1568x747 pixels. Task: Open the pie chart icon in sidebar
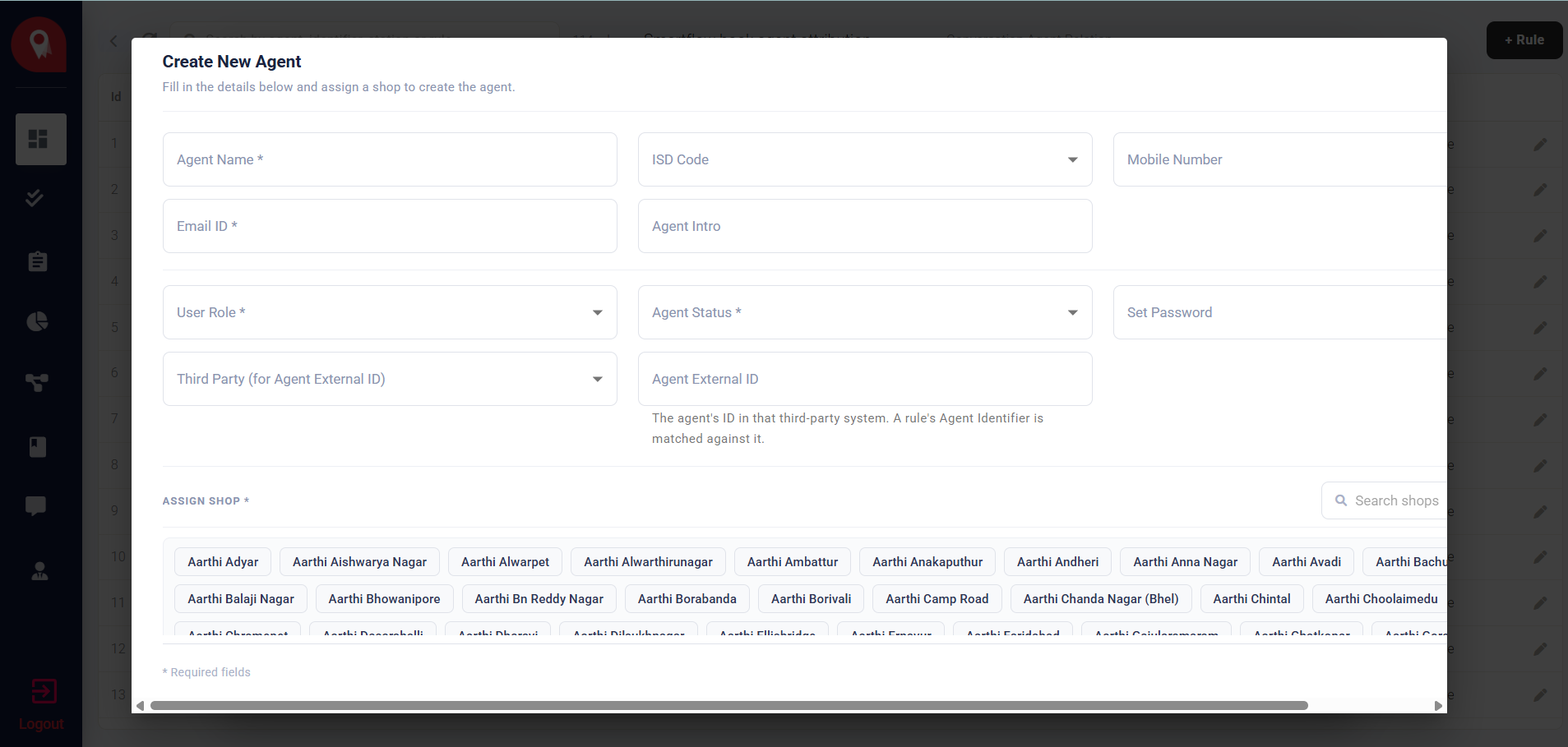pos(38,321)
